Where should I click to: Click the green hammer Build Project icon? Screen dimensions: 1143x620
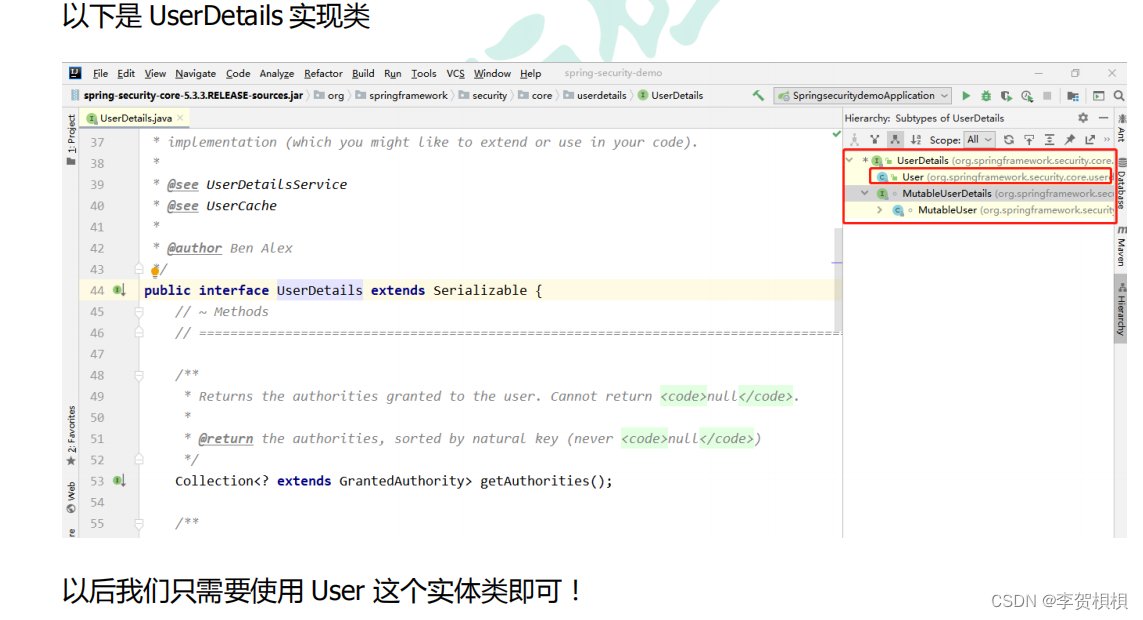758,95
